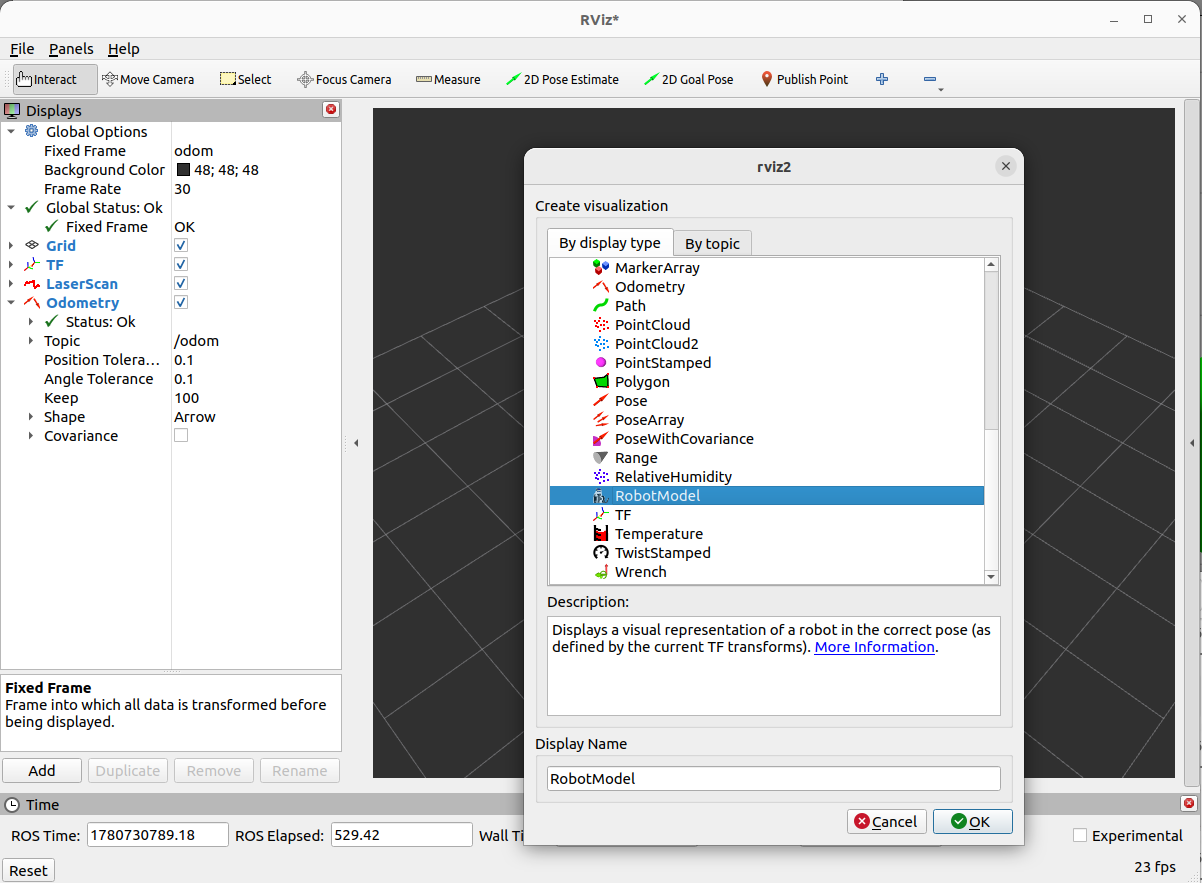The width and height of the screenshot is (1202, 883).
Task: Close the Time panel
Action: pos(1189,803)
